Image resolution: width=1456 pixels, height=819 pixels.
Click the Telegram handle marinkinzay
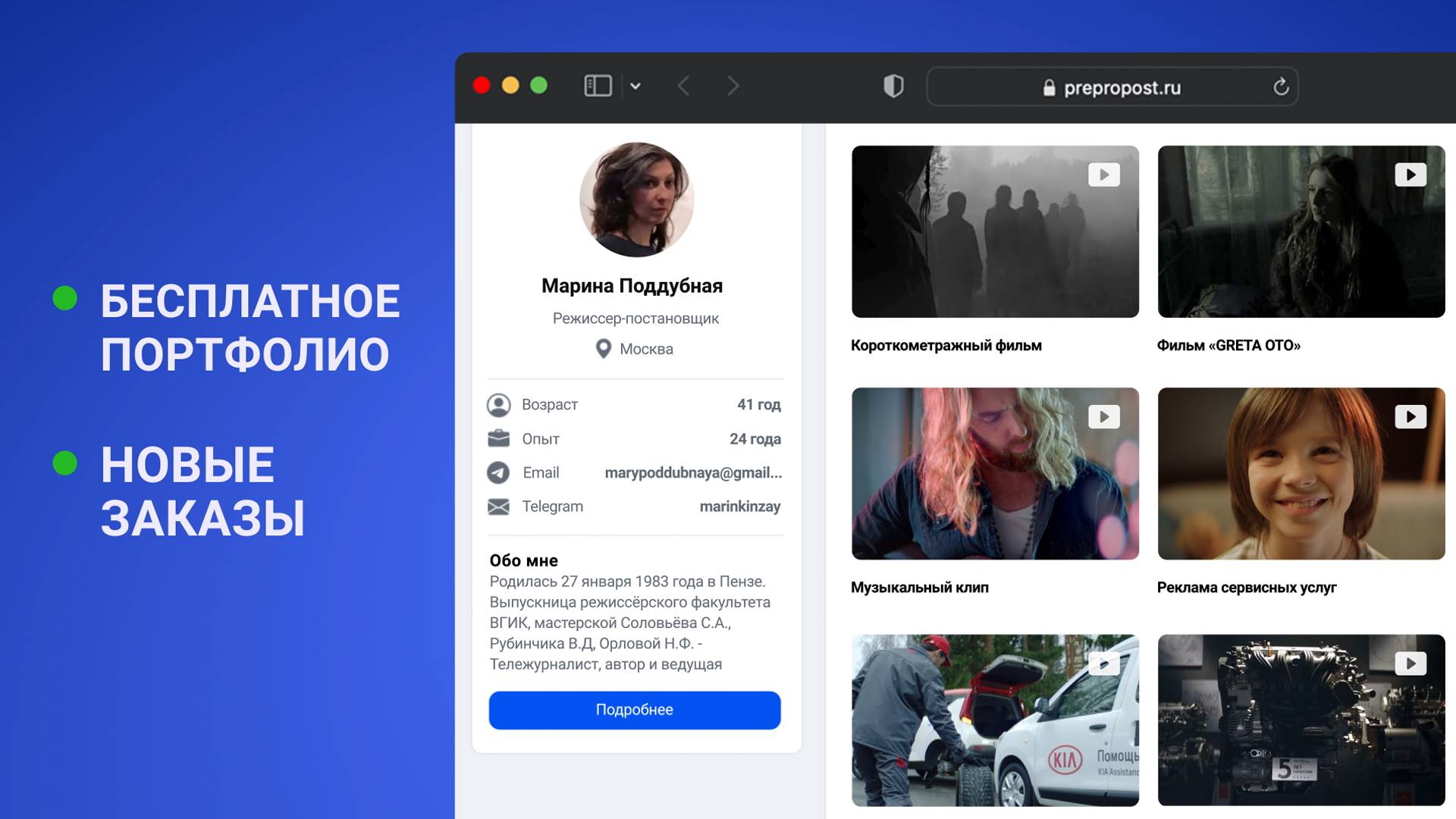pos(741,506)
